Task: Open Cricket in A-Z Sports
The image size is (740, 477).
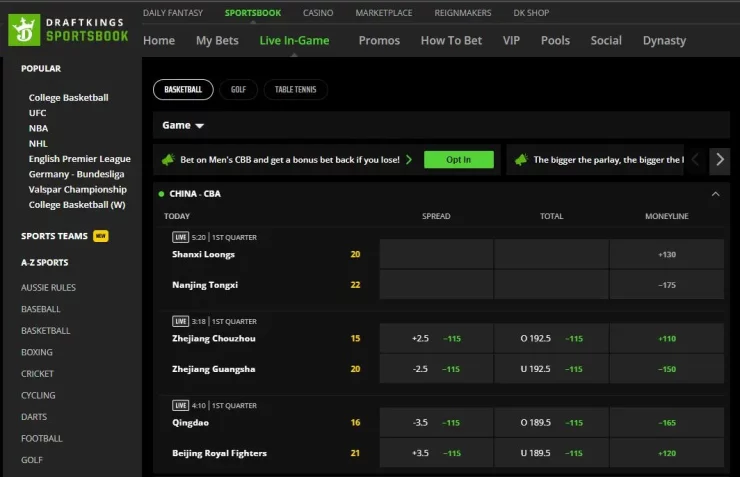Action: (x=37, y=374)
